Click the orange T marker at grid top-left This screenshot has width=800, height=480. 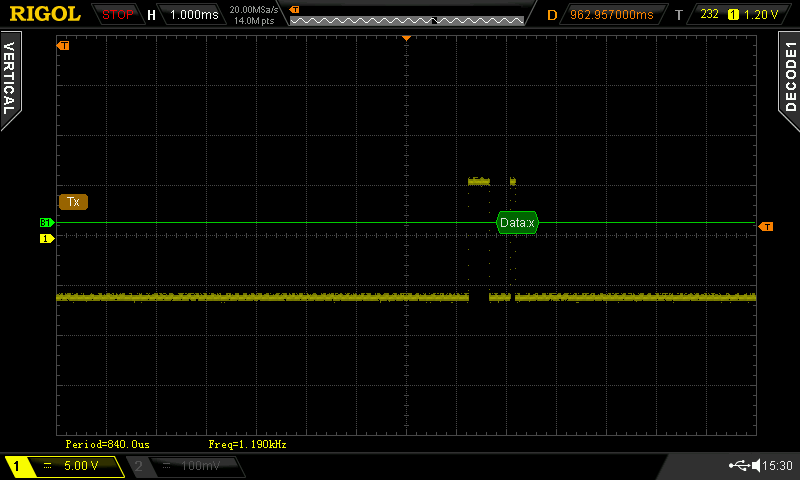(64, 46)
